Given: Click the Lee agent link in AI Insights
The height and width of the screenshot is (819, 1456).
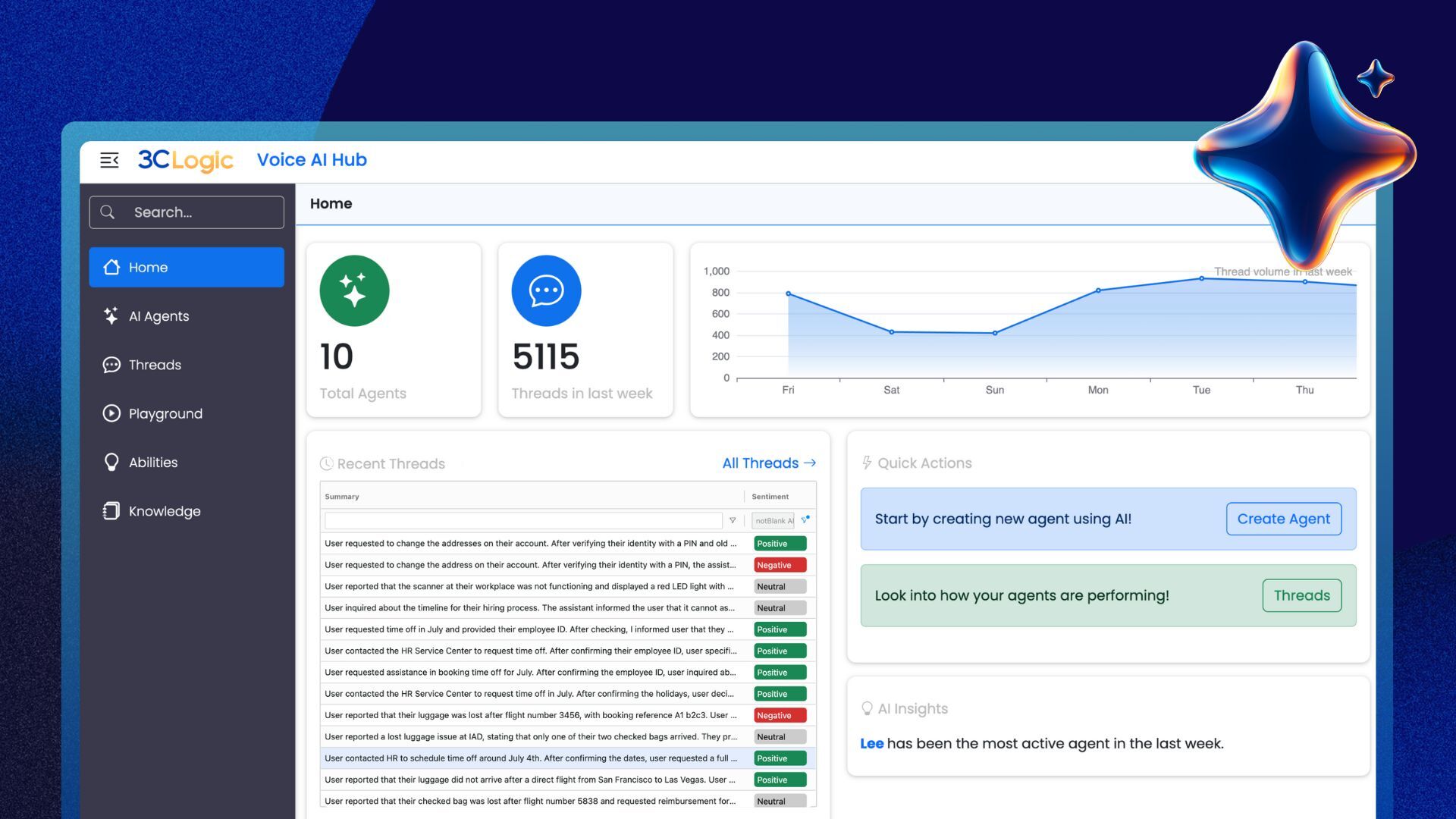Looking at the screenshot, I should [x=871, y=743].
